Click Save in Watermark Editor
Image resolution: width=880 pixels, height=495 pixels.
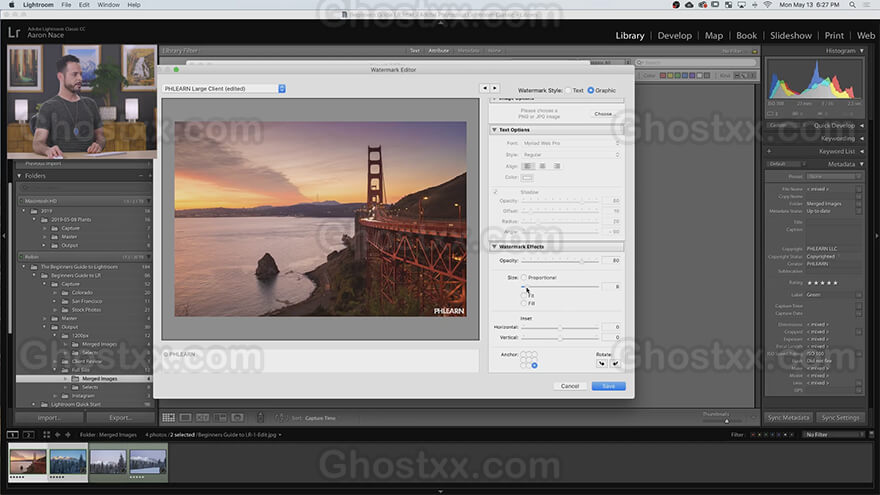608,386
